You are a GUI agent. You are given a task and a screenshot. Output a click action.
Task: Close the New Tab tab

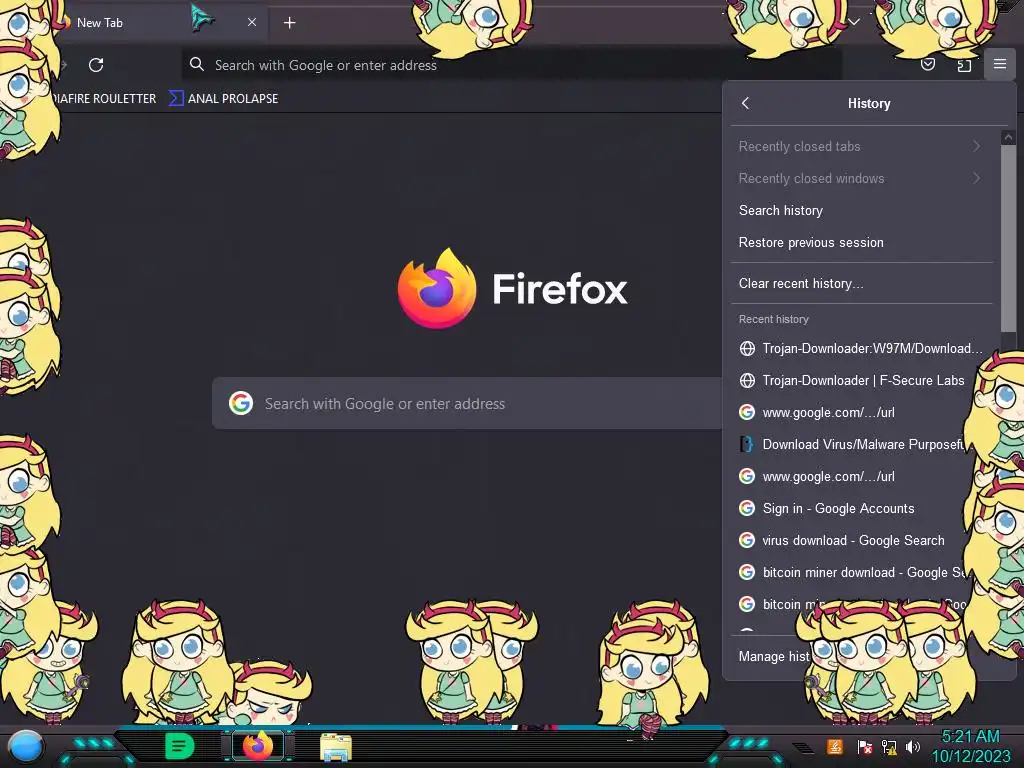click(251, 22)
